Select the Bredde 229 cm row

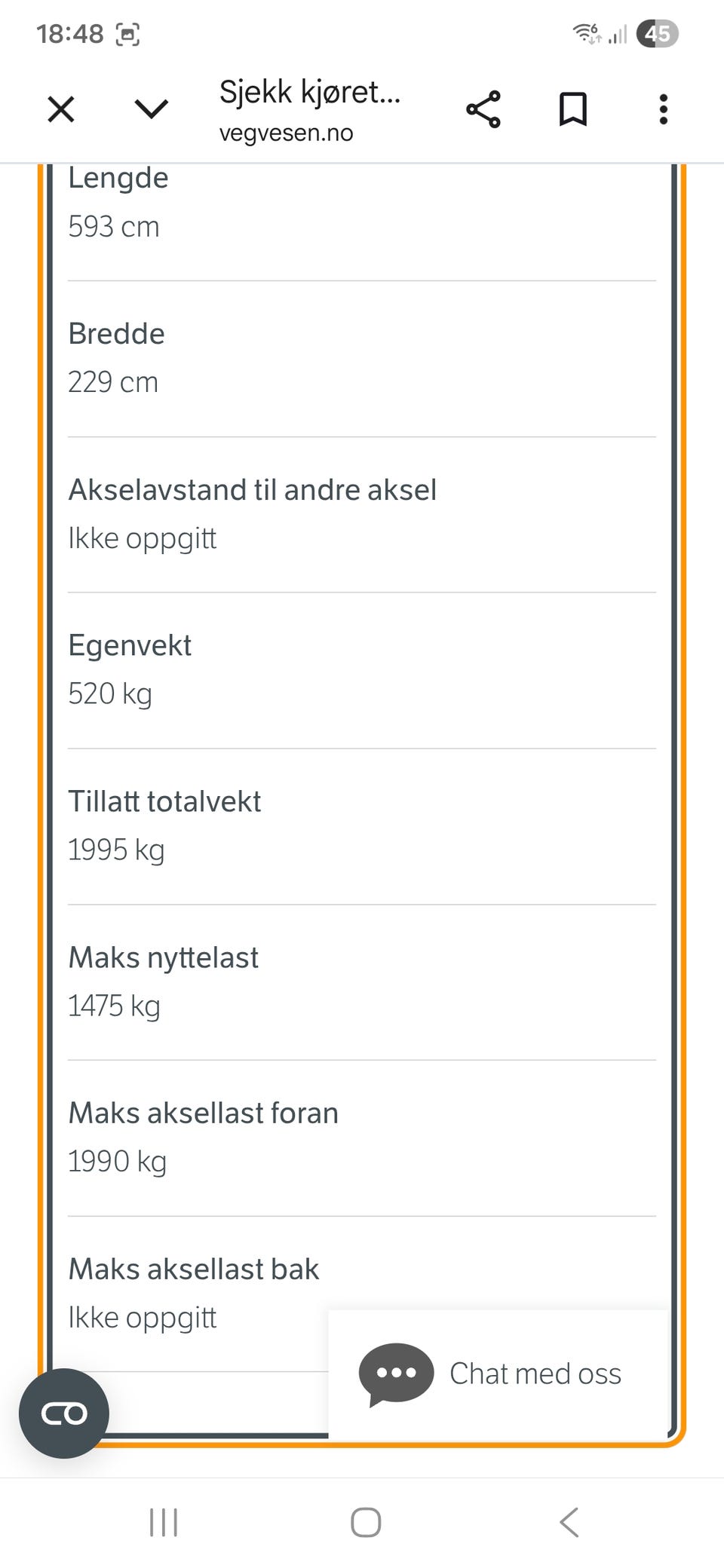click(362, 359)
